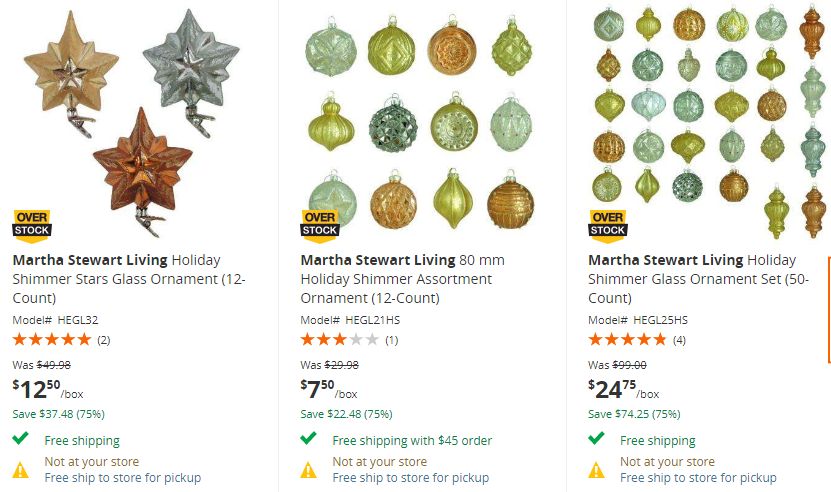Click green free shipping checkmark for Shimmer Stars
Screen dimensions: 831x492
(21, 439)
